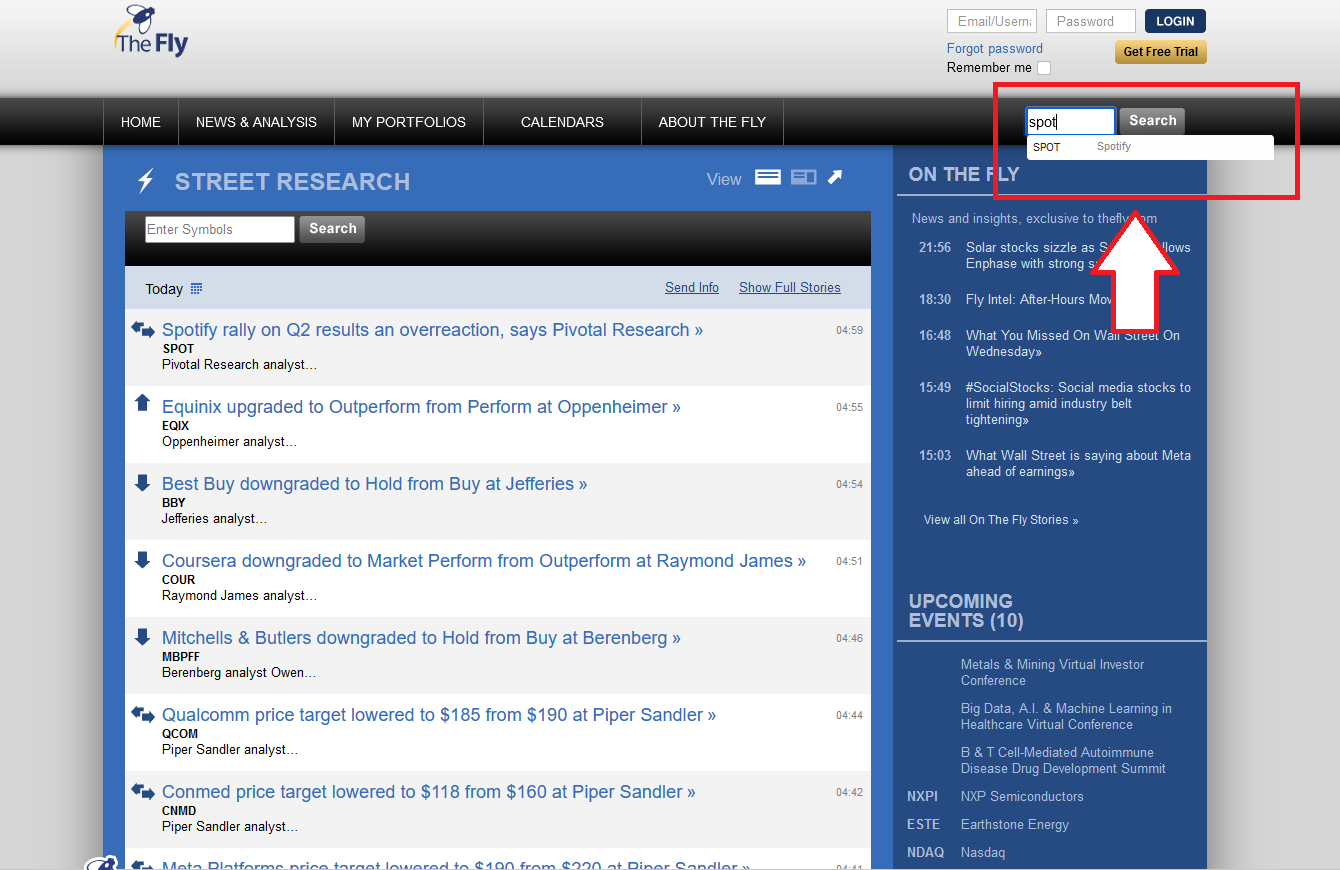This screenshot has width=1340, height=870.
Task: Open Nasdaq event
Action: click(x=983, y=853)
